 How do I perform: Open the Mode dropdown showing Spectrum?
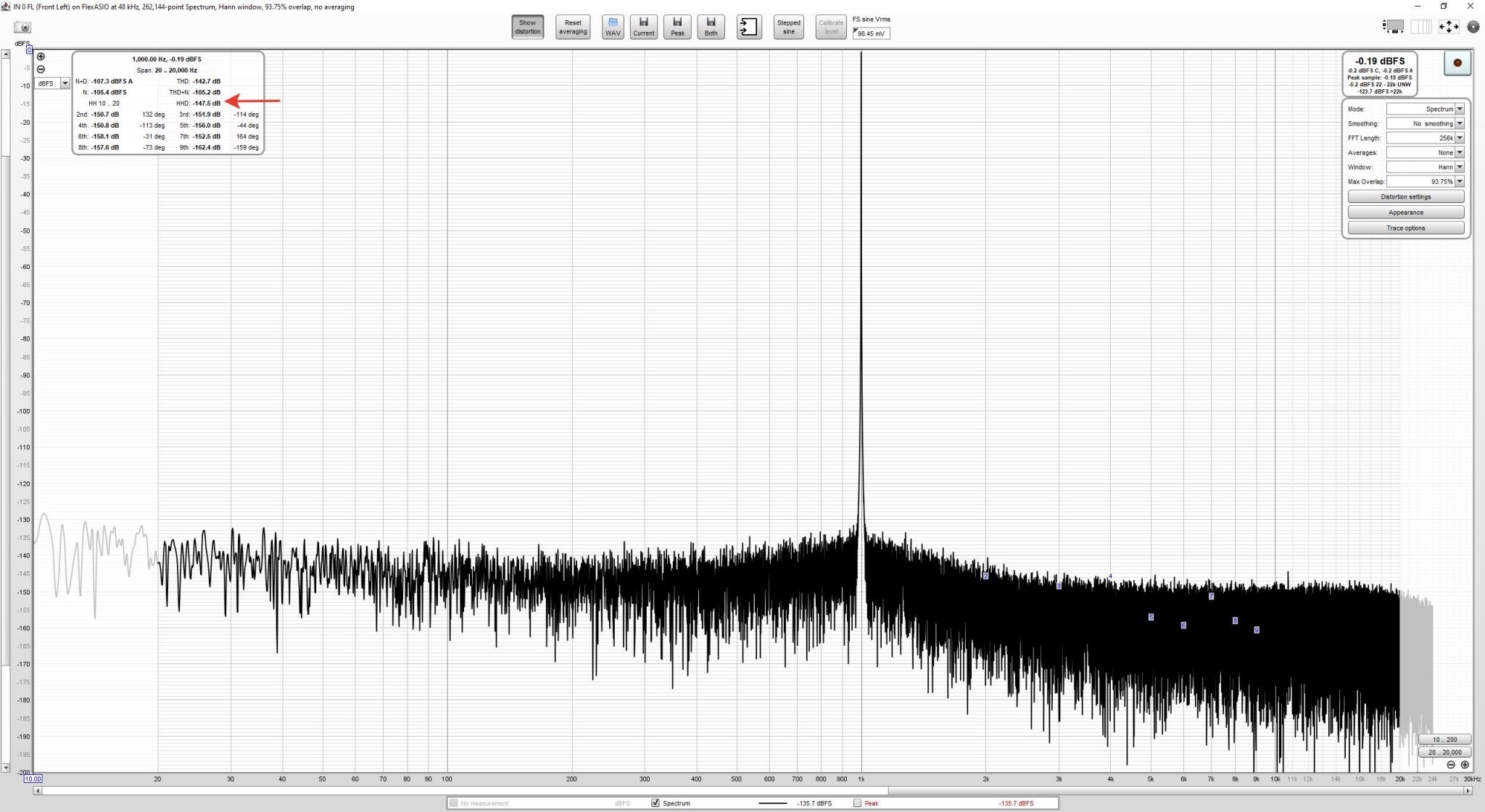coord(1425,109)
